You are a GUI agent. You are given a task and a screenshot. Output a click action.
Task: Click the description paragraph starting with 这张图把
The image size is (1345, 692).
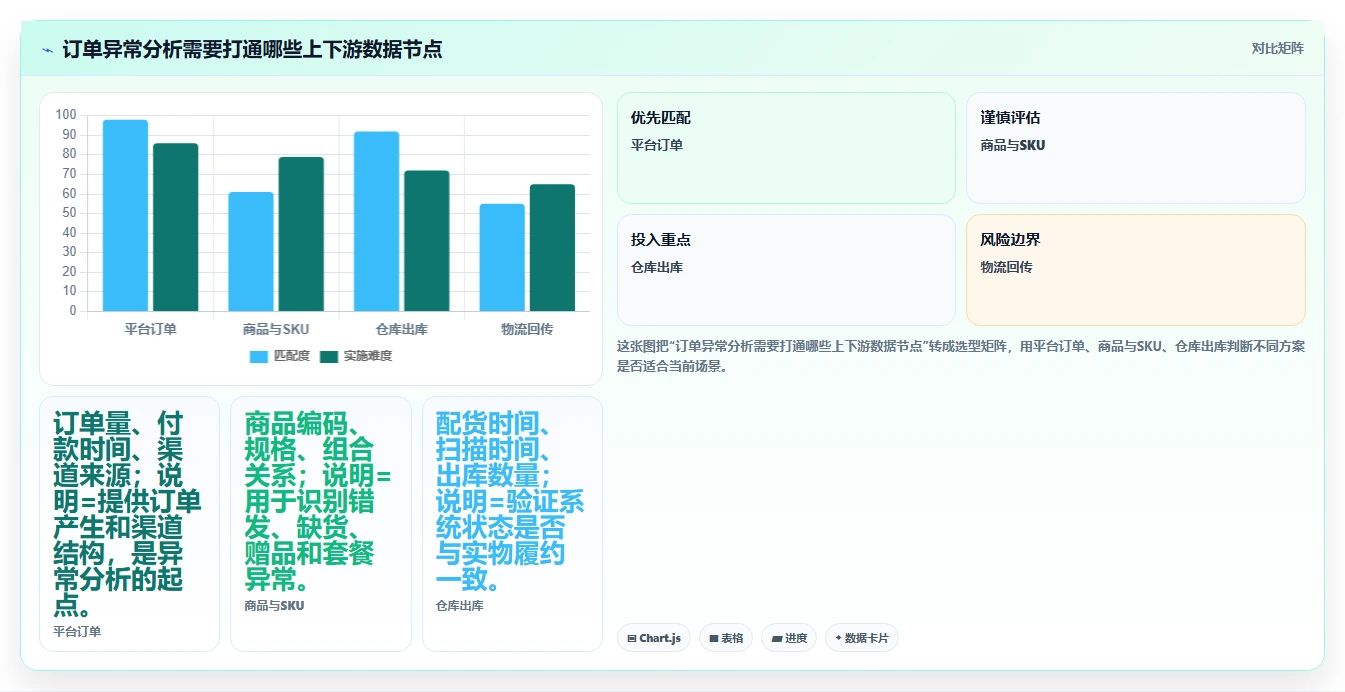tap(961, 356)
